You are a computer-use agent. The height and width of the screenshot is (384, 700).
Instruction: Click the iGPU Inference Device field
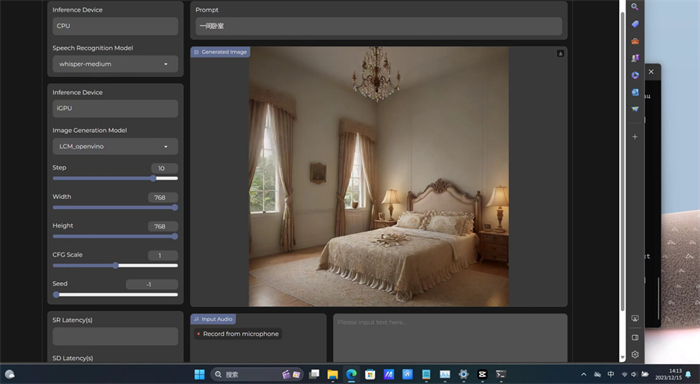[x=115, y=109]
